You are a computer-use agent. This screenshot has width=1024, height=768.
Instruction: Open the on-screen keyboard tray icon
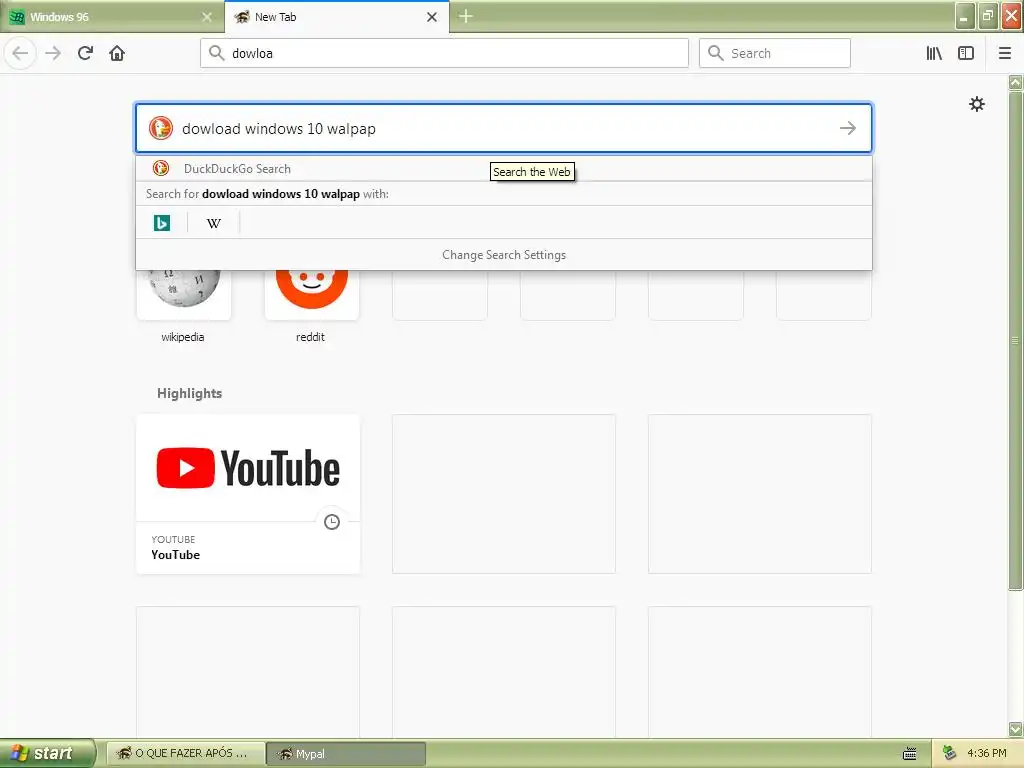[x=910, y=754]
